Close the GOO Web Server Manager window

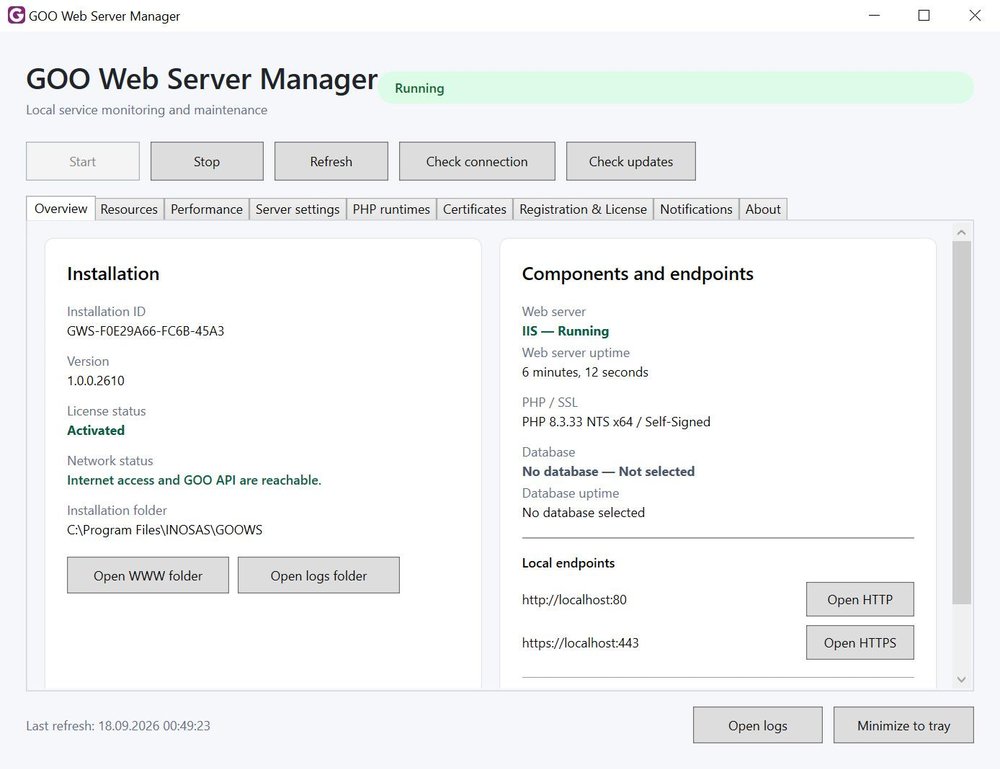[x=974, y=15]
